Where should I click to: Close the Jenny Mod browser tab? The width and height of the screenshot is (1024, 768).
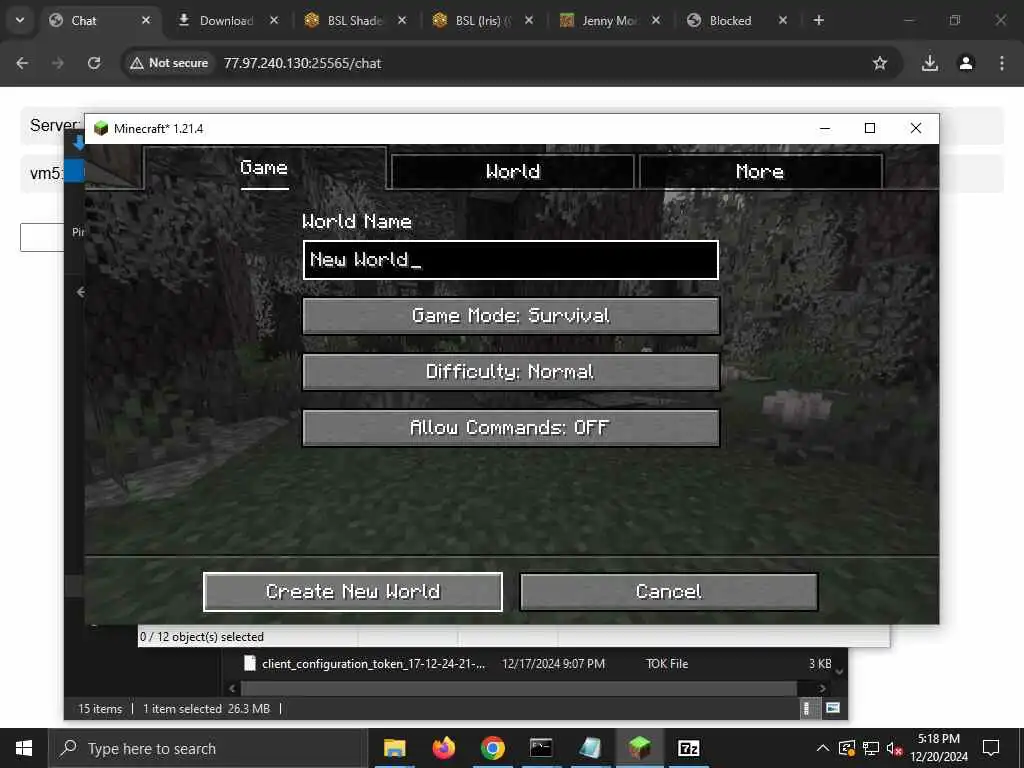click(x=656, y=21)
